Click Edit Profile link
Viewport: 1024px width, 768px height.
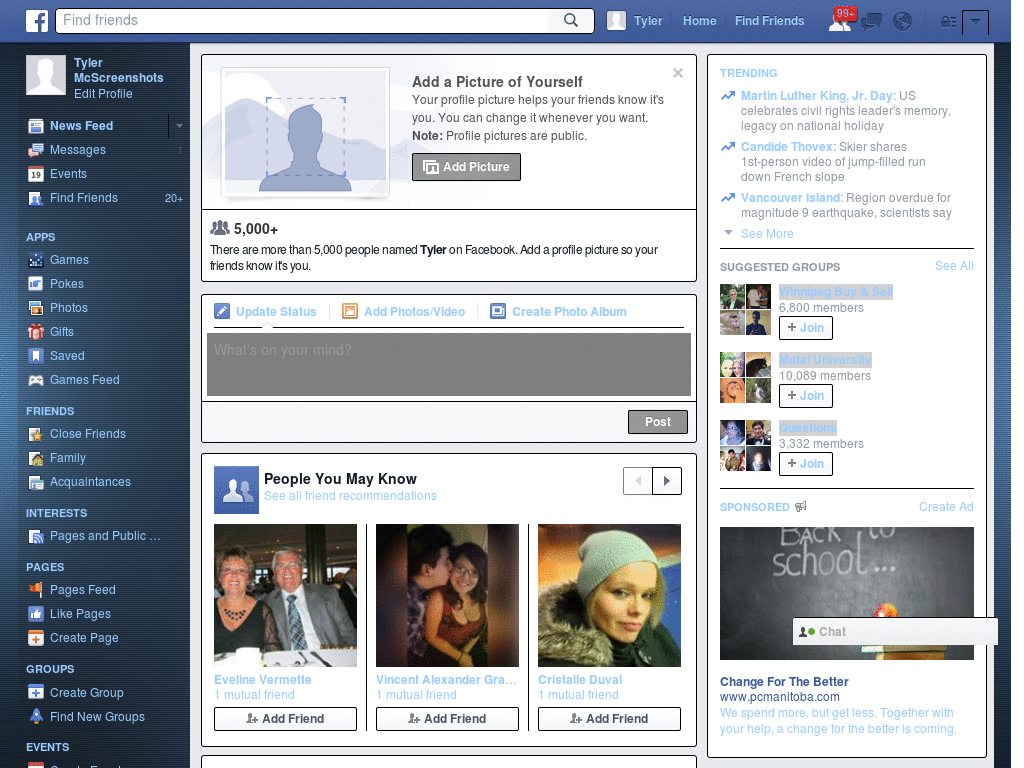point(103,94)
